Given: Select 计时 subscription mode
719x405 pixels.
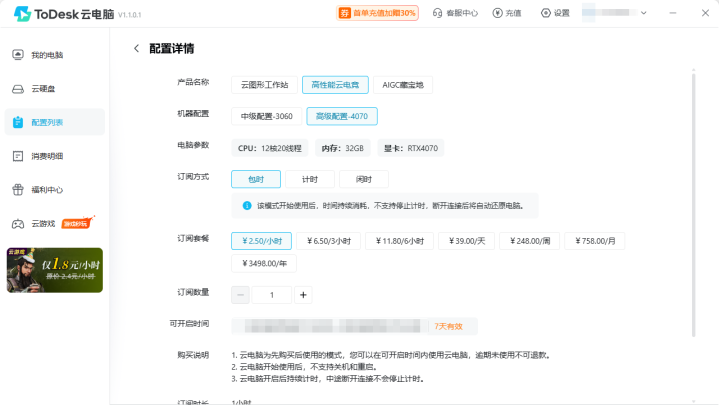Looking at the screenshot, I should pos(310,179).
